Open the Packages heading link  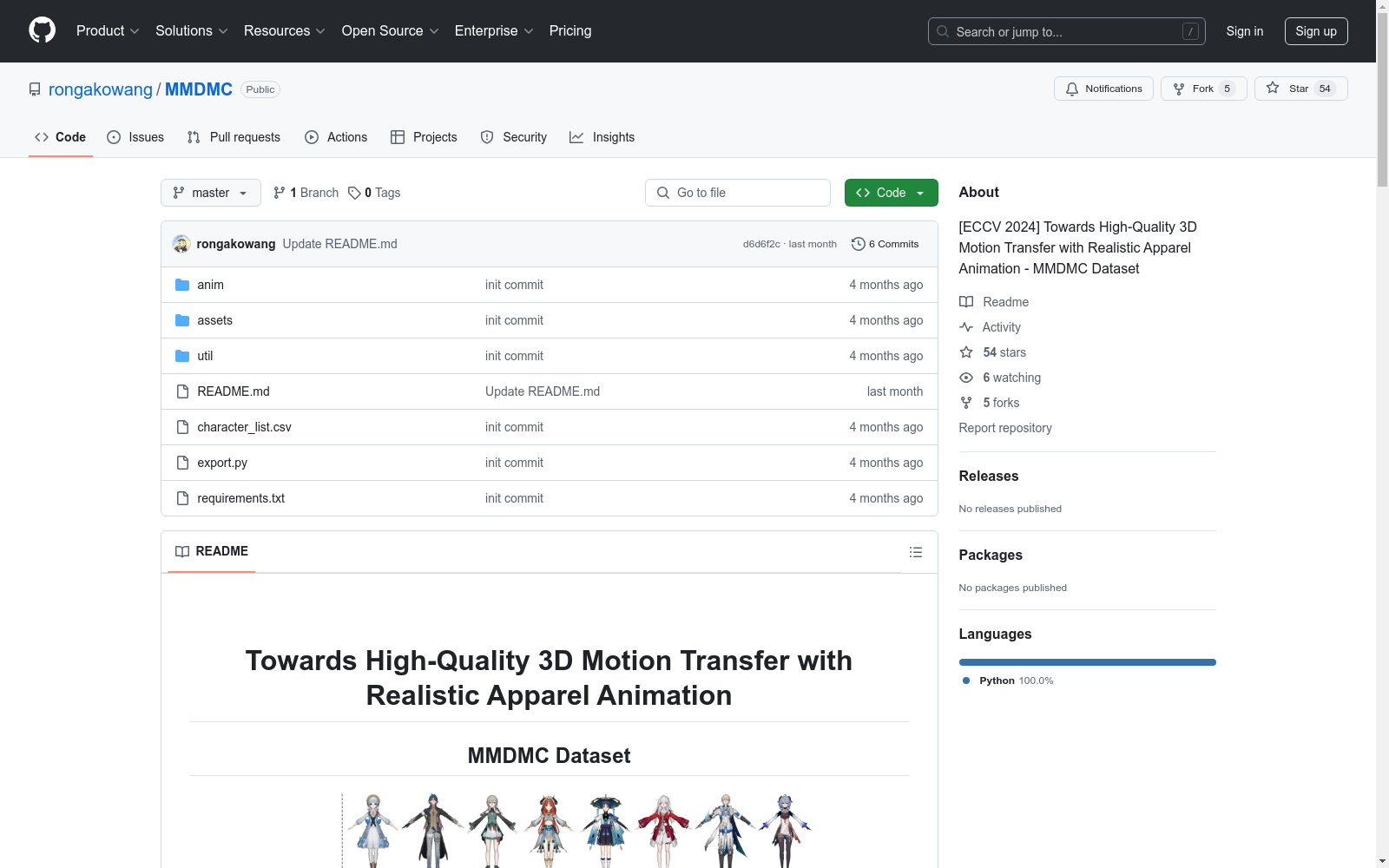[991, 555]
